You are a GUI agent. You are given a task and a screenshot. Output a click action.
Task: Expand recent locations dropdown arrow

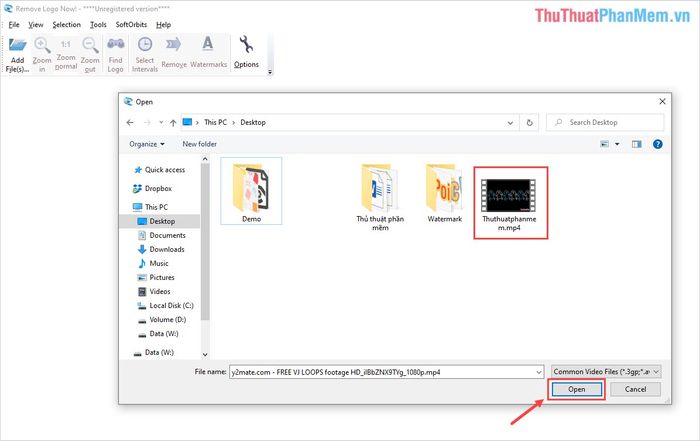161,122
